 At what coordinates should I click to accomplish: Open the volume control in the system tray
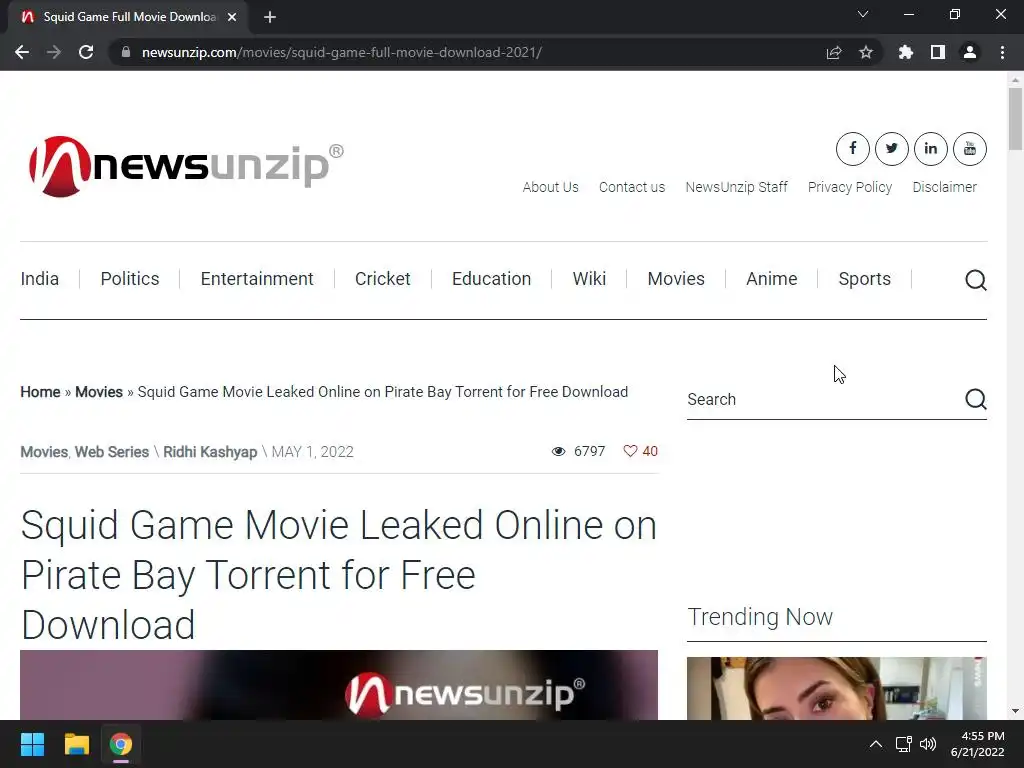pos(928,744)
